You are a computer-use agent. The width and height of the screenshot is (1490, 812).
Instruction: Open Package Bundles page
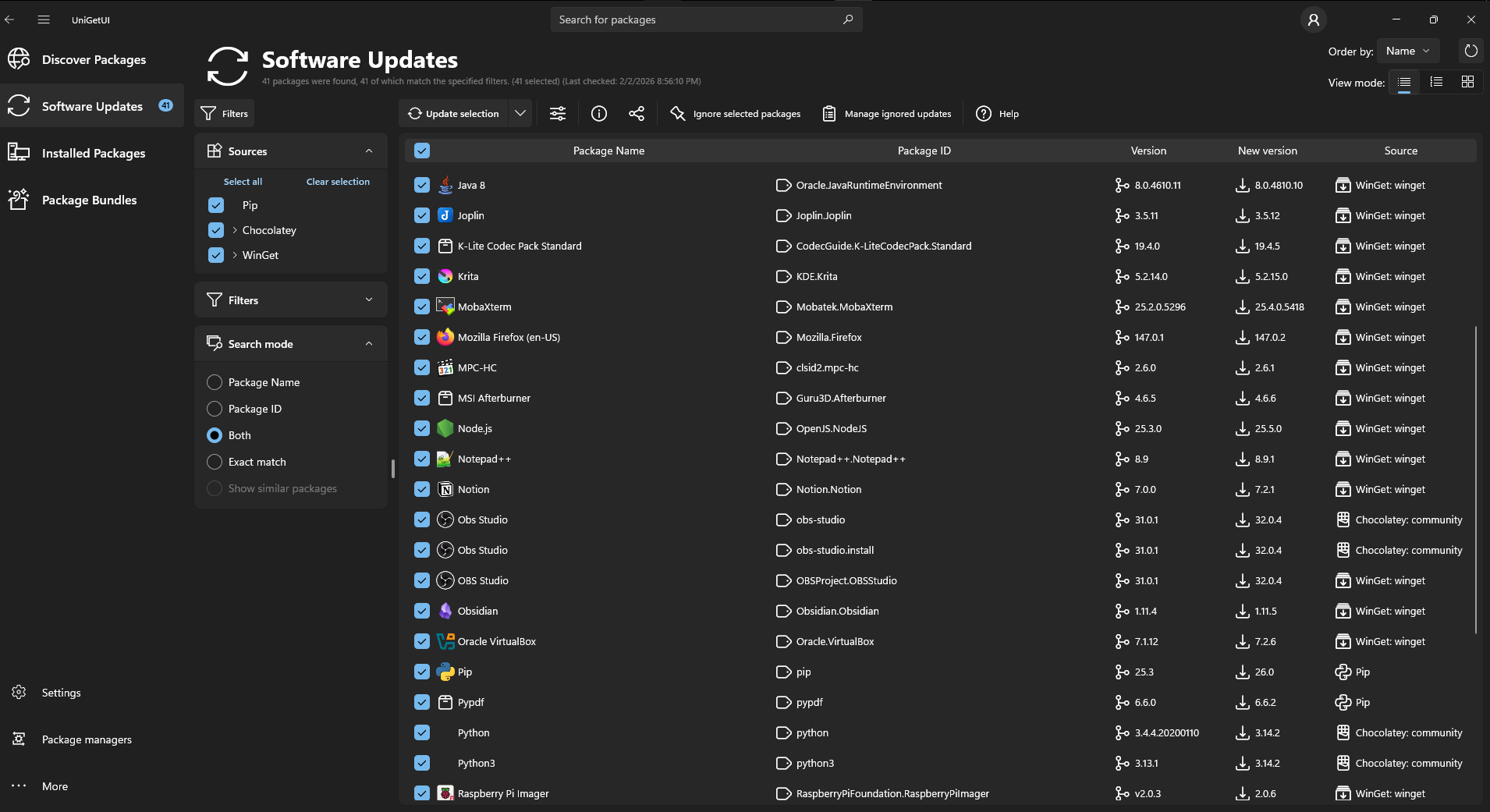tap(92, 200)
